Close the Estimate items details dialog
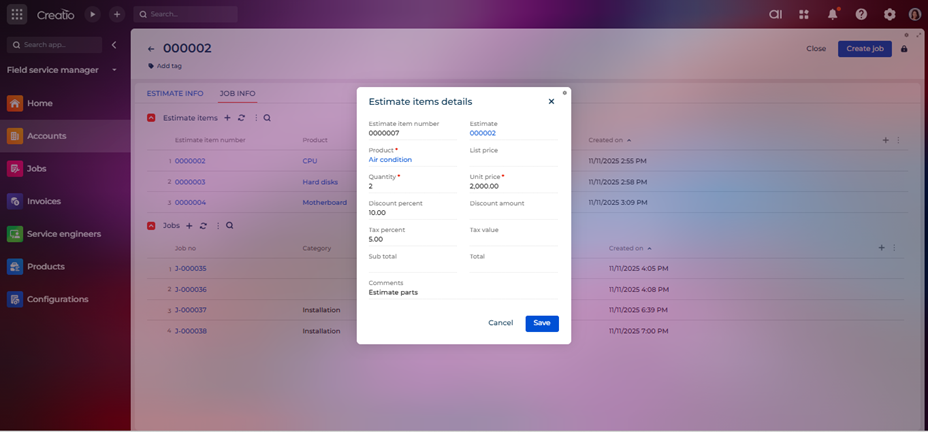 (x=551, y=102)
